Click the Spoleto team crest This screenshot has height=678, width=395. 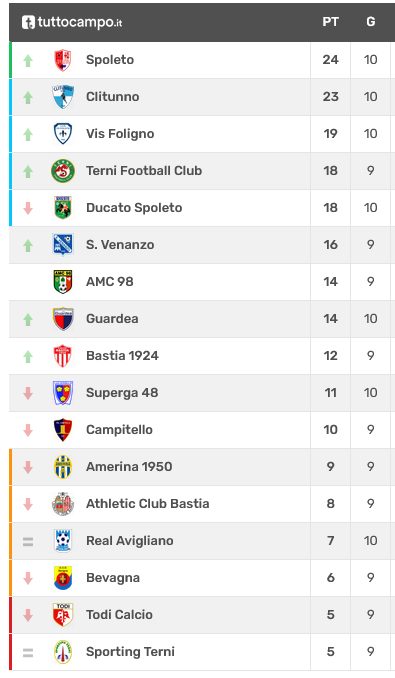coord(63,60)
